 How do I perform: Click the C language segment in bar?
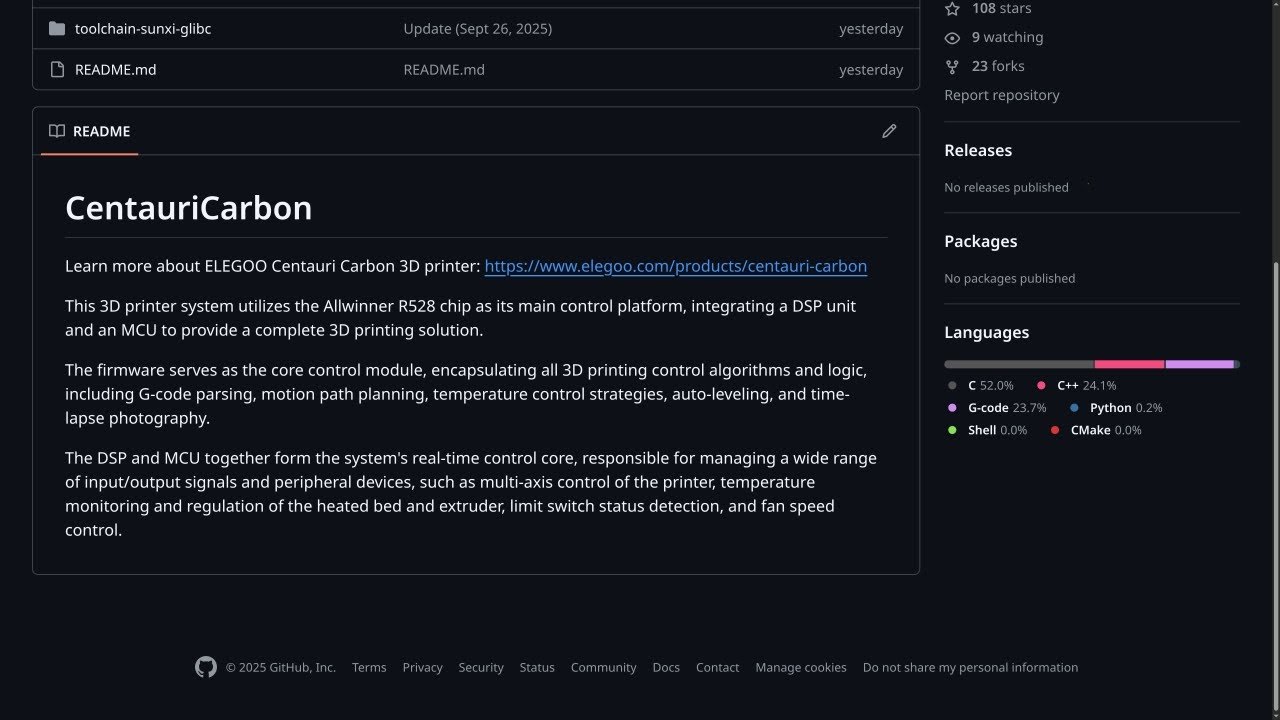[x=1018, y=364]
